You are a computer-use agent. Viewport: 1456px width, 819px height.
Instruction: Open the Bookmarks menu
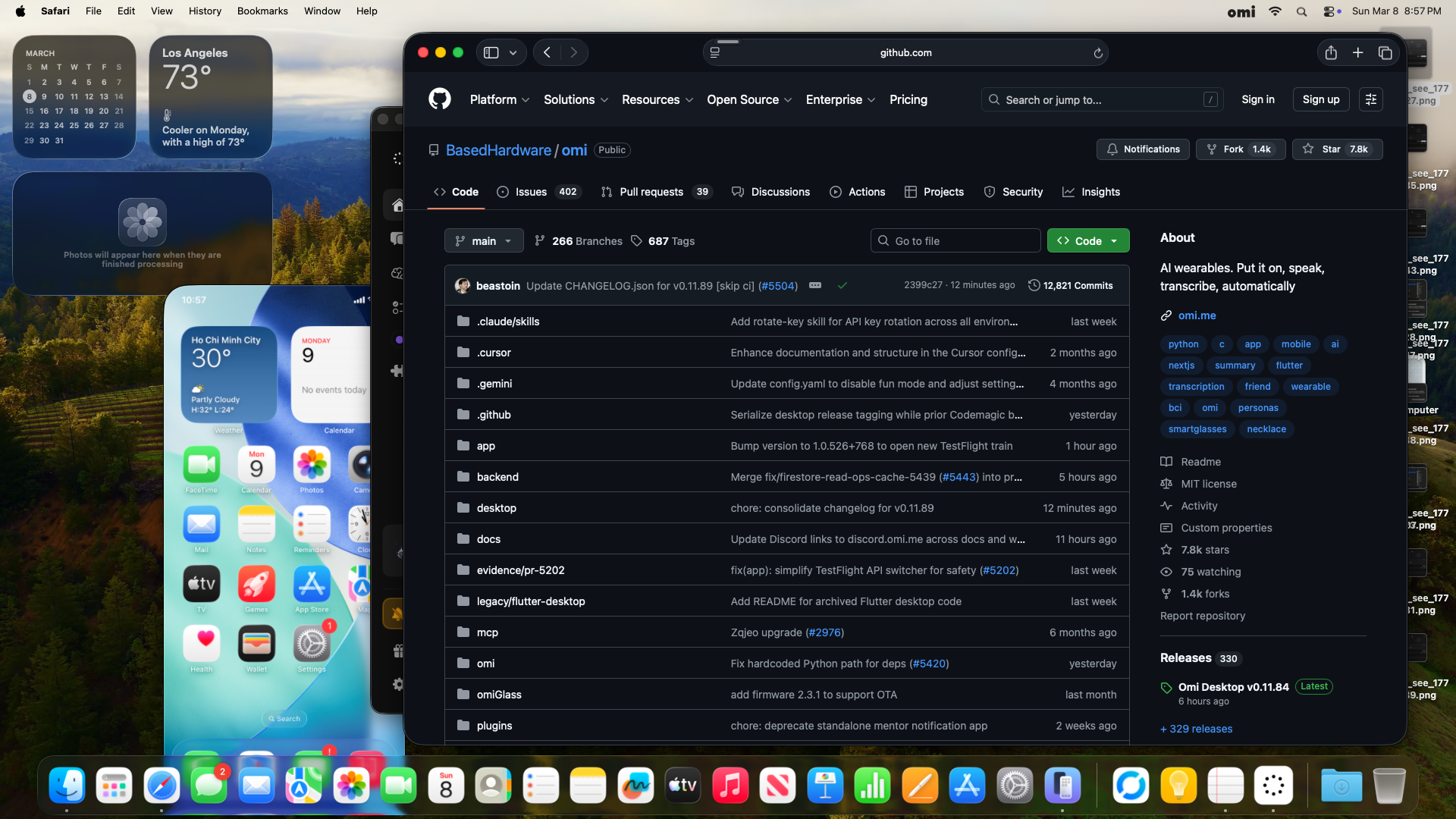click(x=262, y=11)
